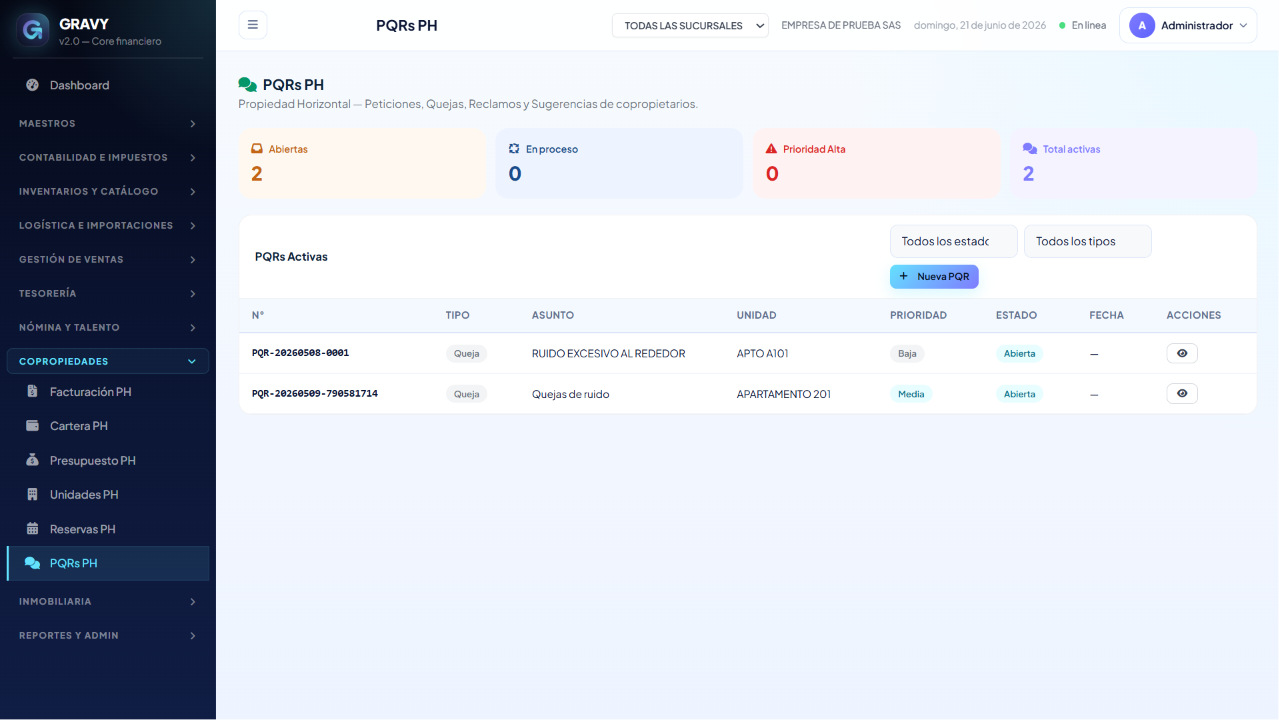Click the En proceso sync icon
This screenshot has height=720, width=1279.
point(514,149)
